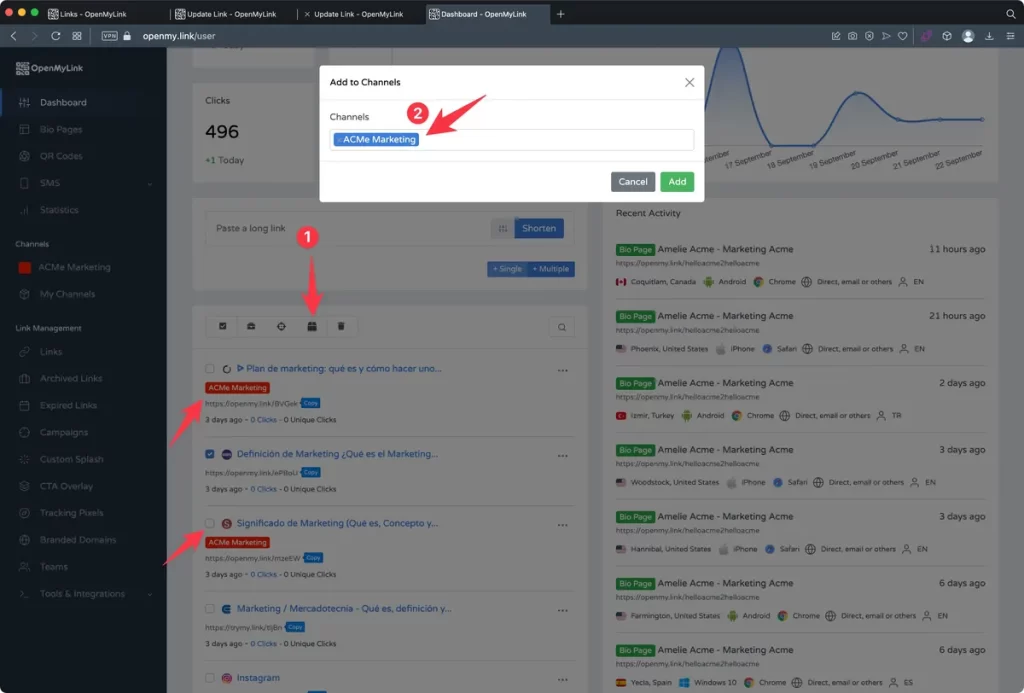Uncheck the Definición de Marketing link checkbox

(x=210, y=454)
